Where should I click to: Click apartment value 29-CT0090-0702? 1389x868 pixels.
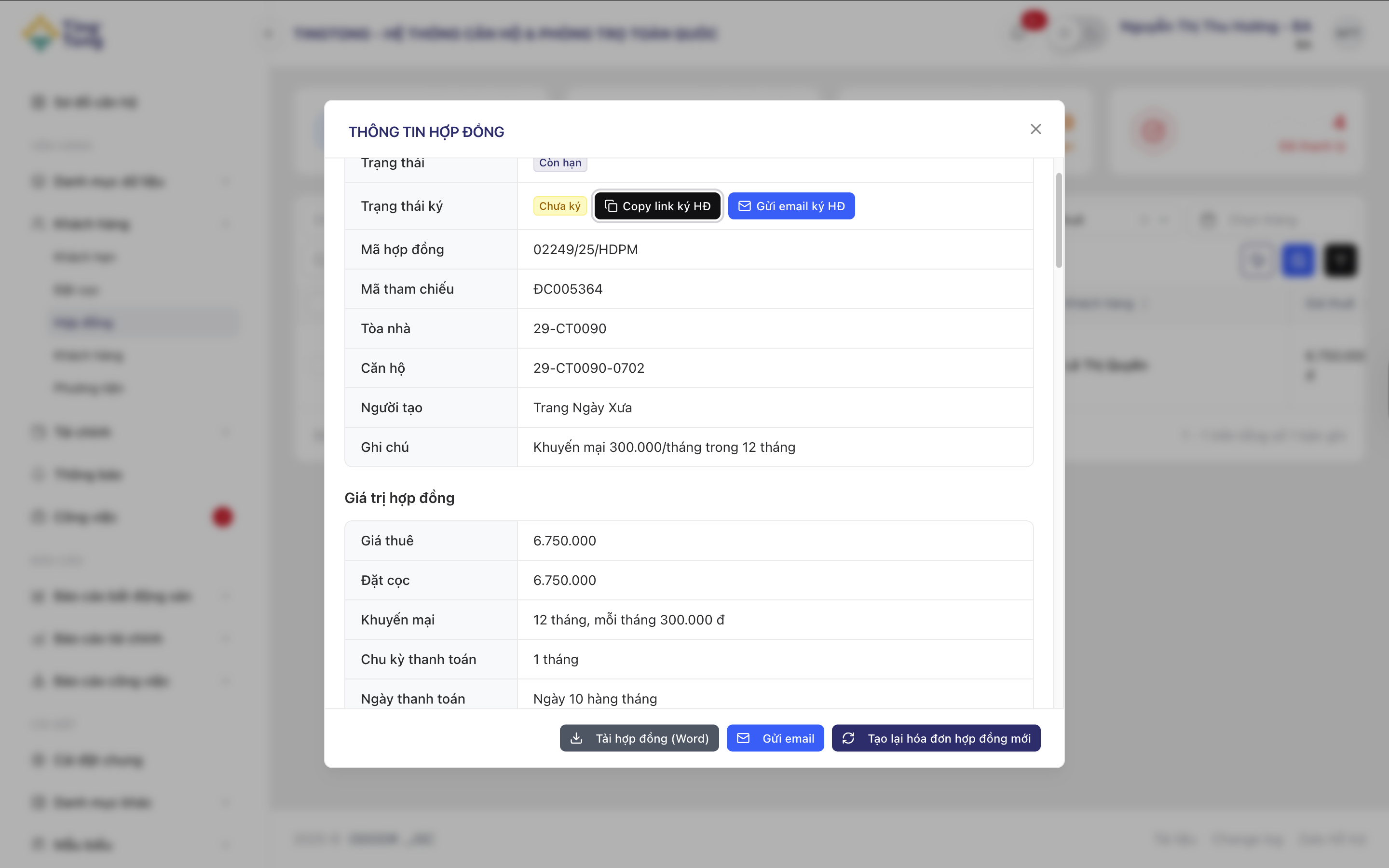588,368
